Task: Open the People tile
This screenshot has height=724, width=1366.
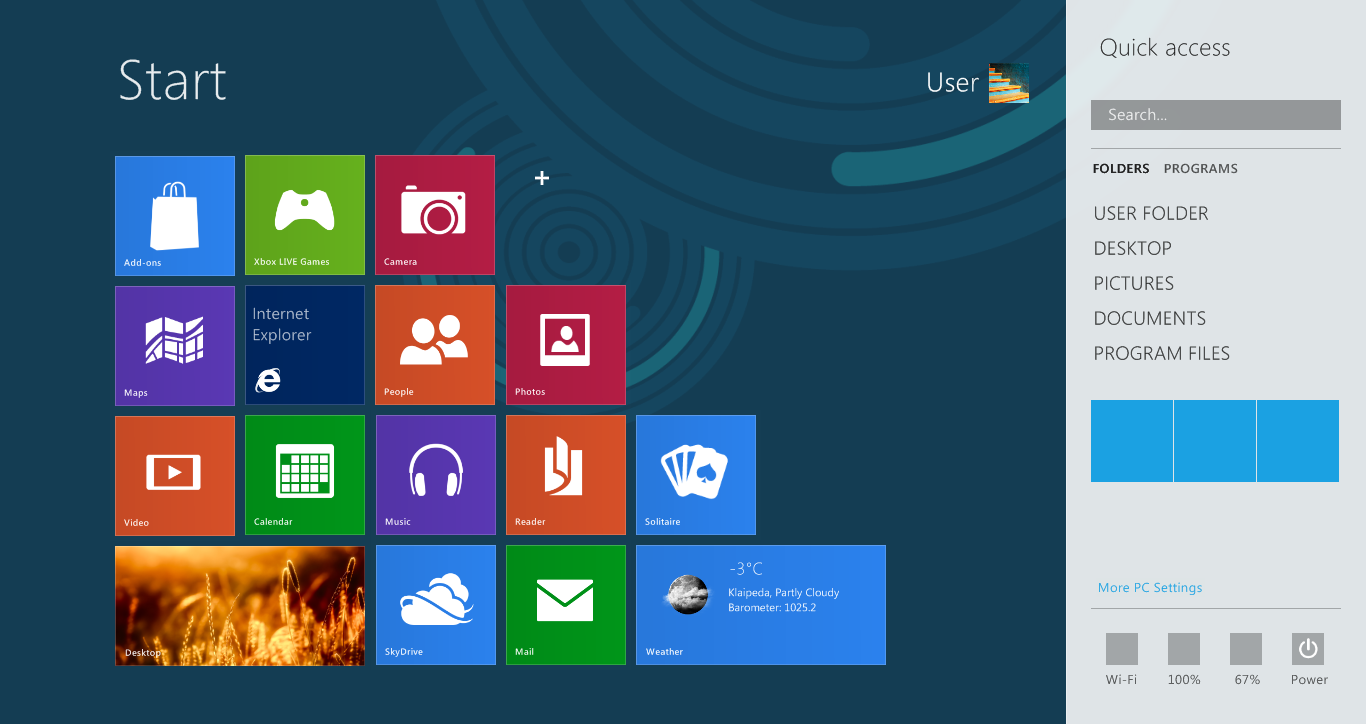Action: pyautogui.click(x=435, y=345)
